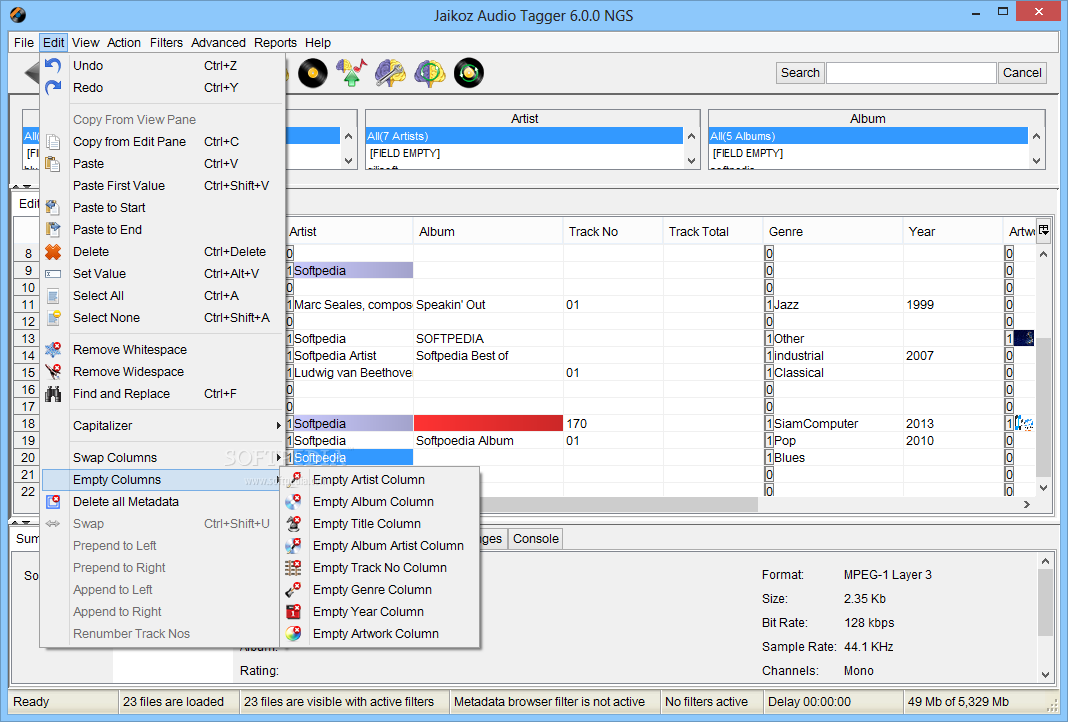This screenshot has width=1068, height=722.
Task: Click the Cancel button beside search field
Action: coord(1022,73)
